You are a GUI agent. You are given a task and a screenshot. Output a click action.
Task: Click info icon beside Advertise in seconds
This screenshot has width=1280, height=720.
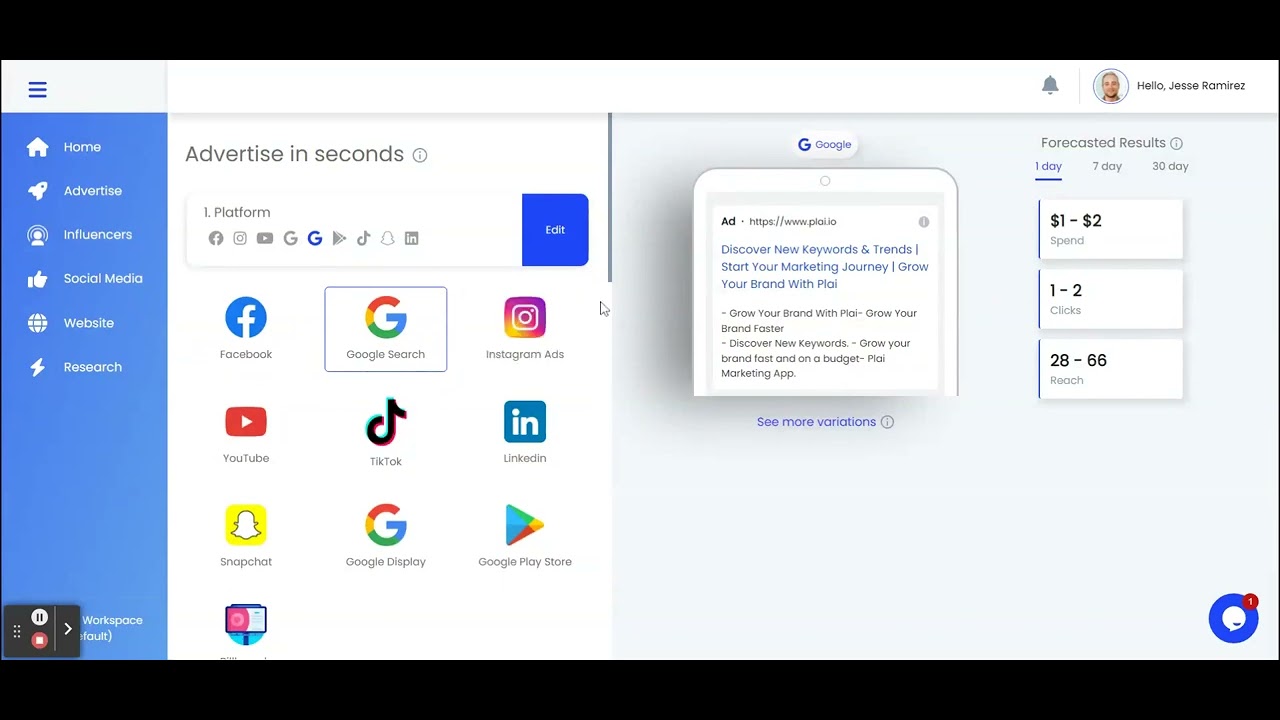(x=420, y=155)
